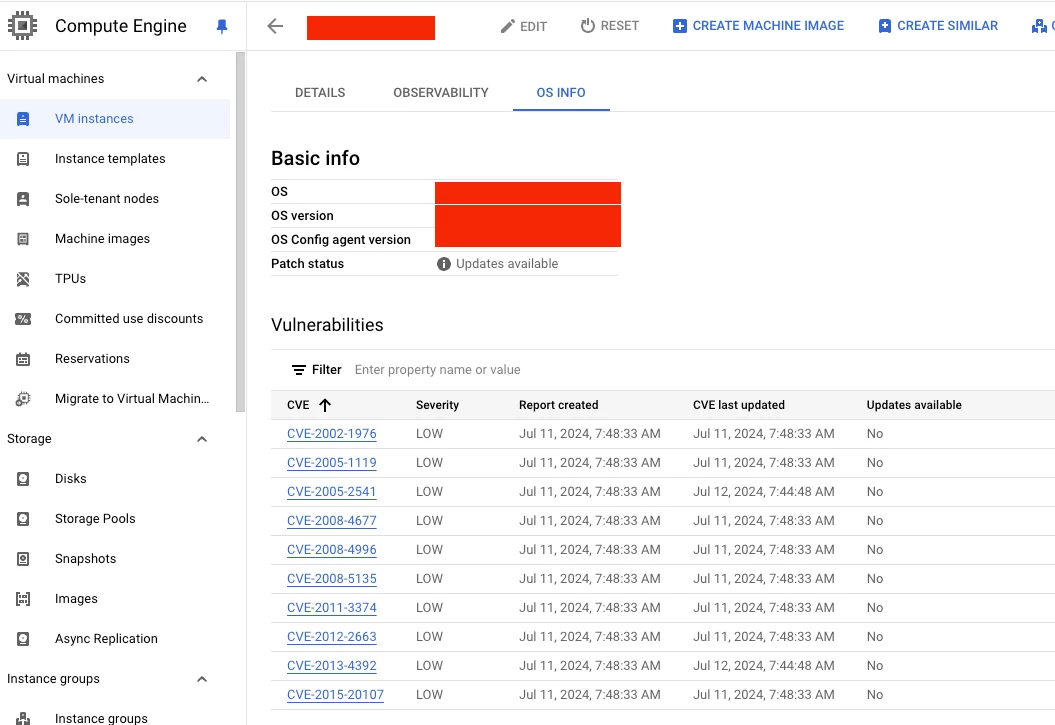Screen dimensions: 1055x725
Task: Click the Compute Engine chip icon
Action: (x=22, y=26)
